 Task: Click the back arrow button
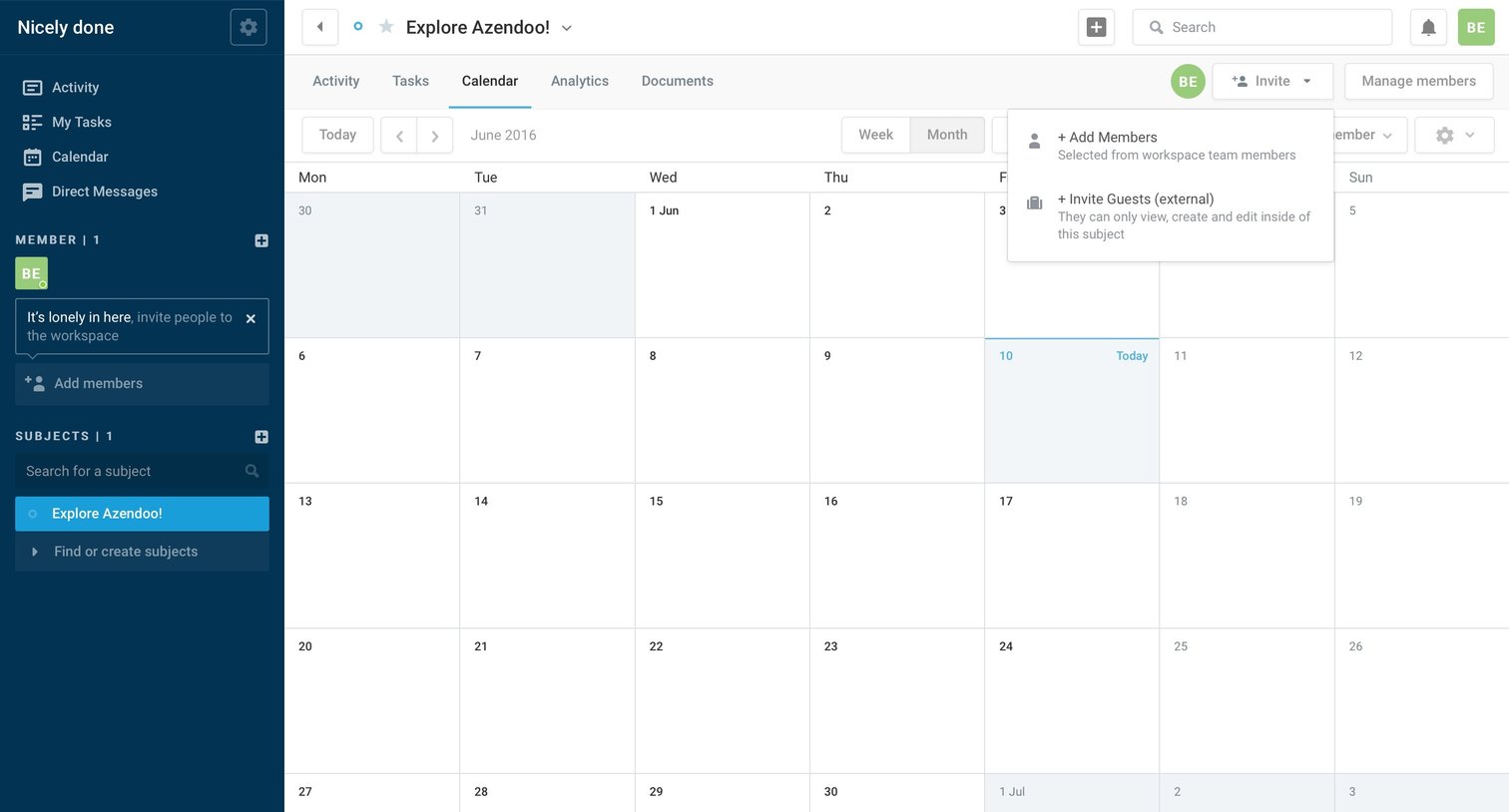pyautogui.click(x=319, y=27)
